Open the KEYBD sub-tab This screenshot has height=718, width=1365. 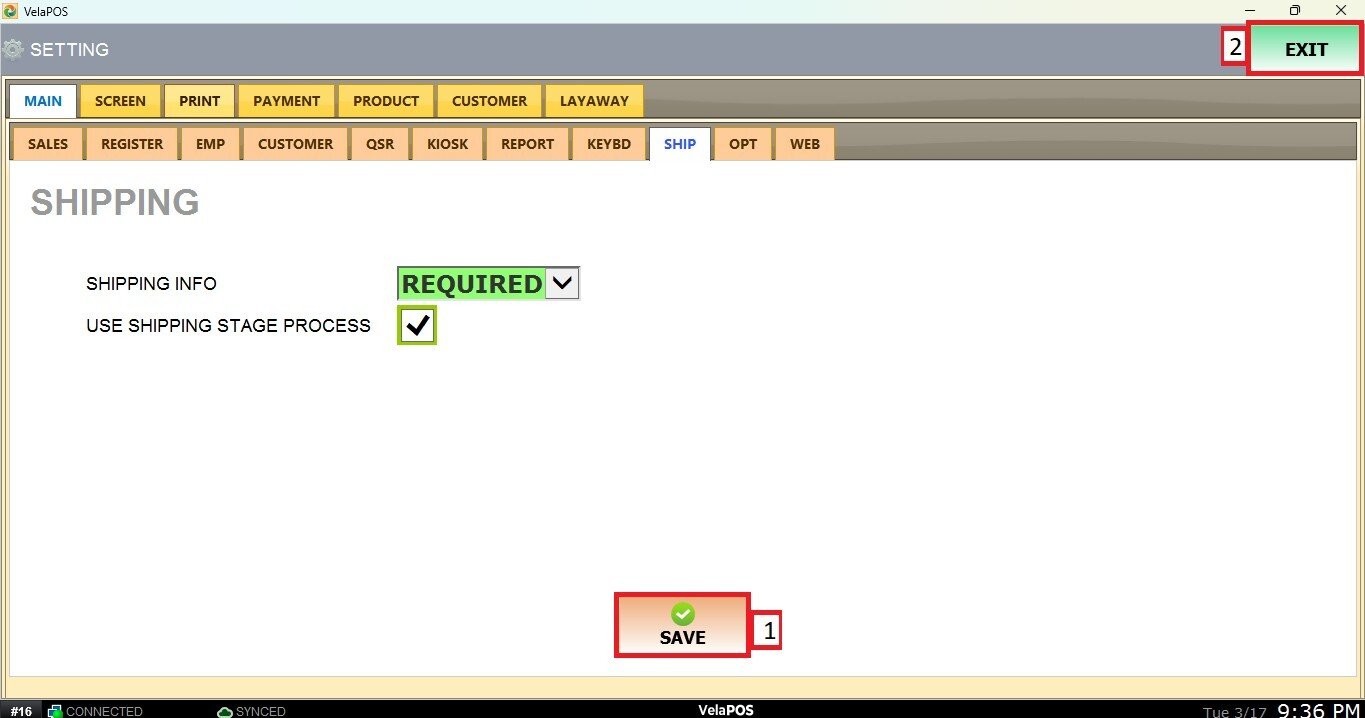[609, 144]
